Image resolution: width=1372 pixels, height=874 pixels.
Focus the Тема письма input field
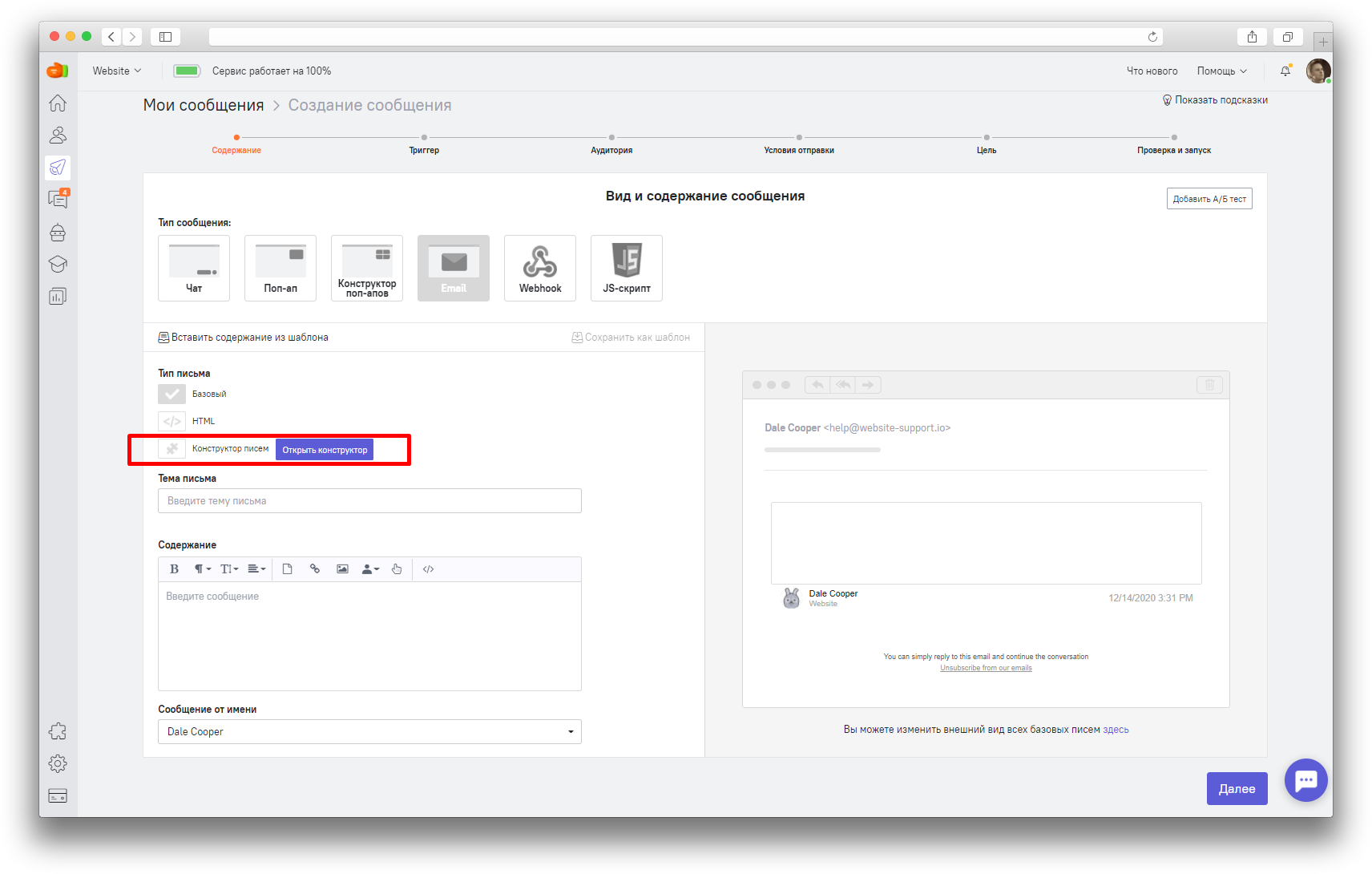click(369, 501)
